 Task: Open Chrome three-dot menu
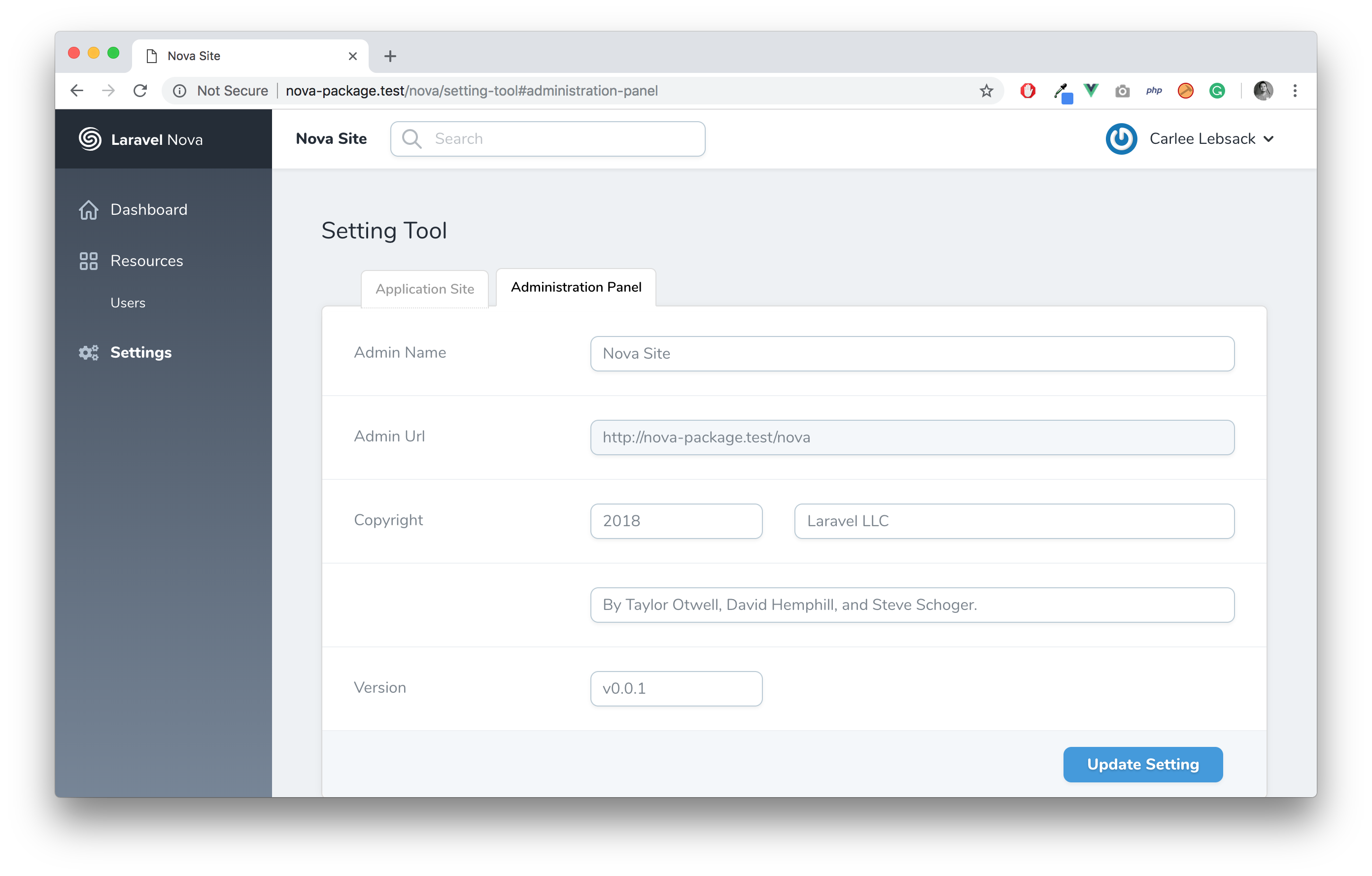tap(1295, 91)
